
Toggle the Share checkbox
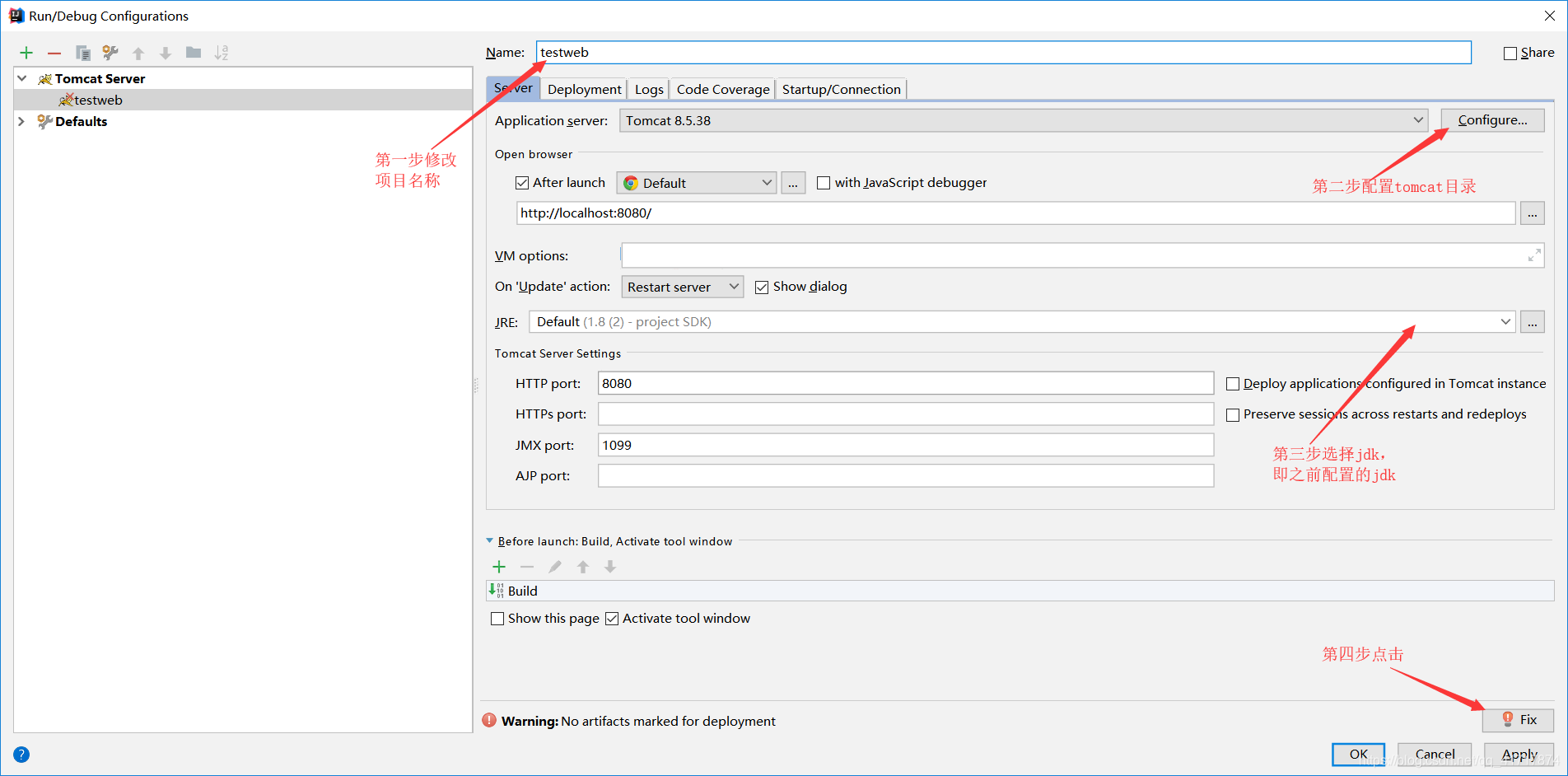(1510, 54)
